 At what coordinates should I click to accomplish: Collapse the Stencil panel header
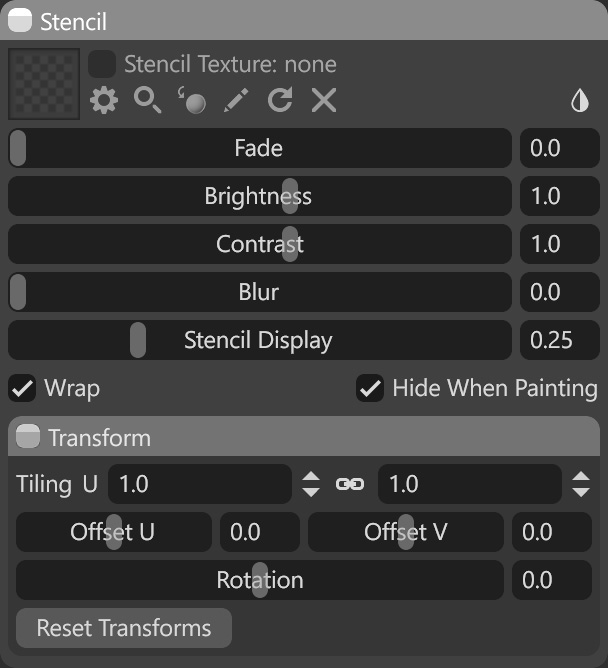tap(20, 21)
